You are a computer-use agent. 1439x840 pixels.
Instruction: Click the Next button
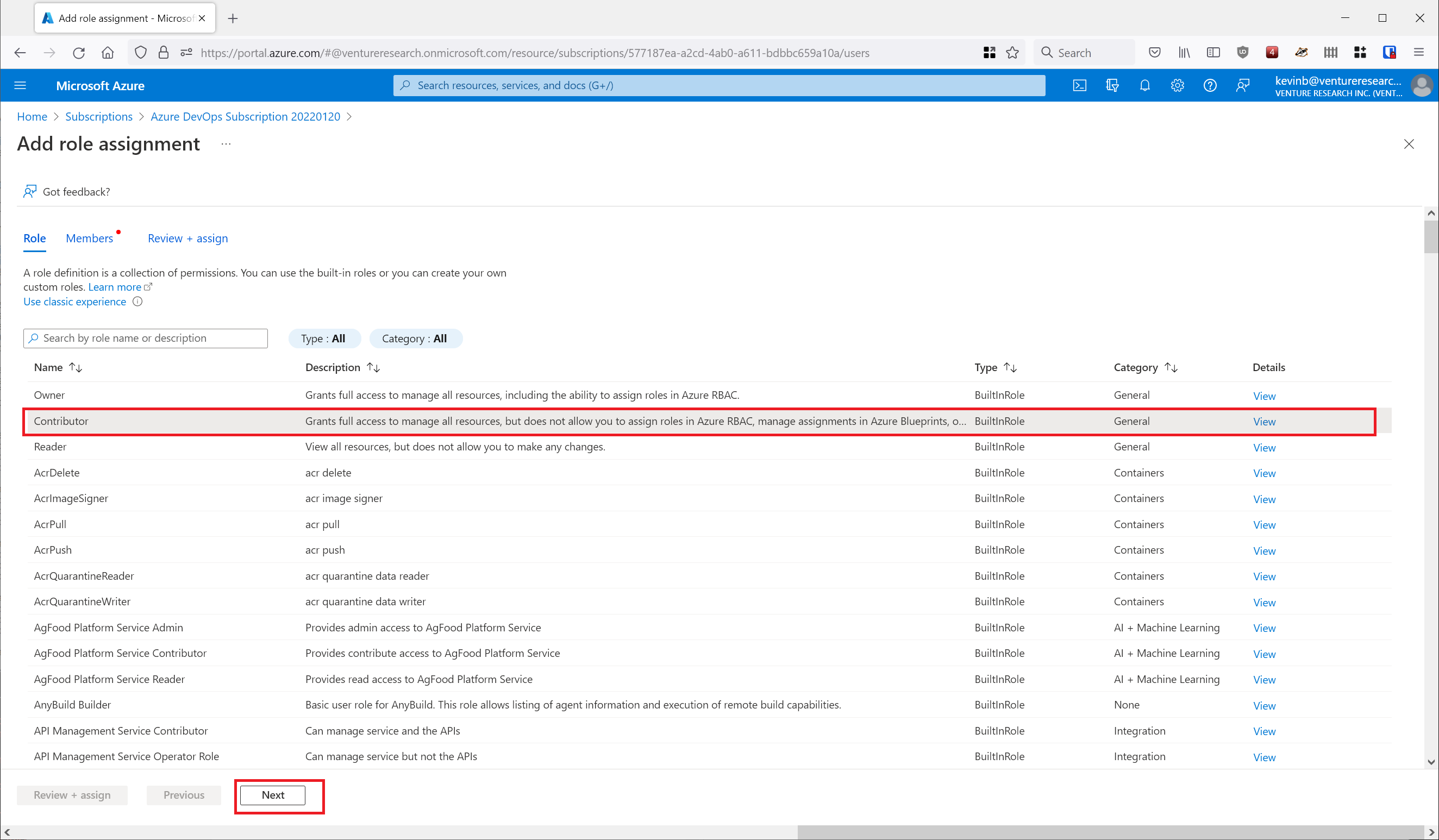(272, 795)
